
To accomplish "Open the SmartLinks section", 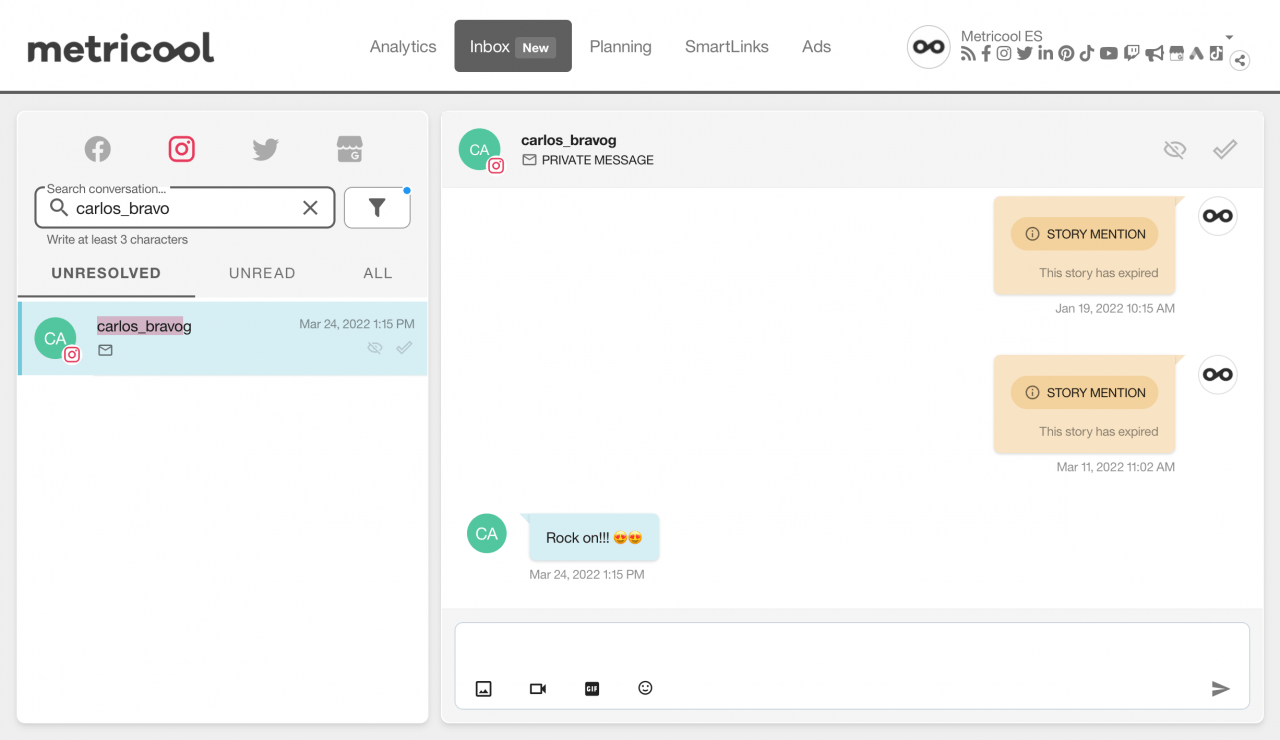I will [726, 46].
